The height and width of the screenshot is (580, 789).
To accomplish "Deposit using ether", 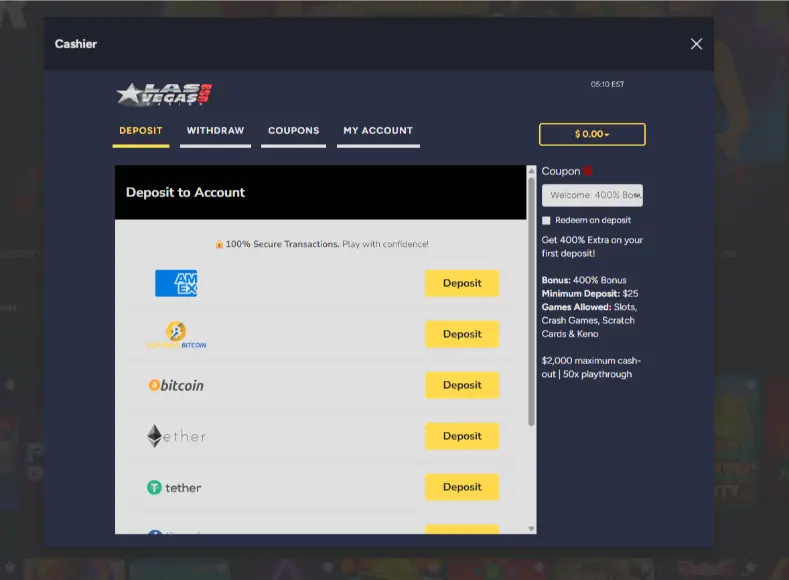I will tap(462, 436).
